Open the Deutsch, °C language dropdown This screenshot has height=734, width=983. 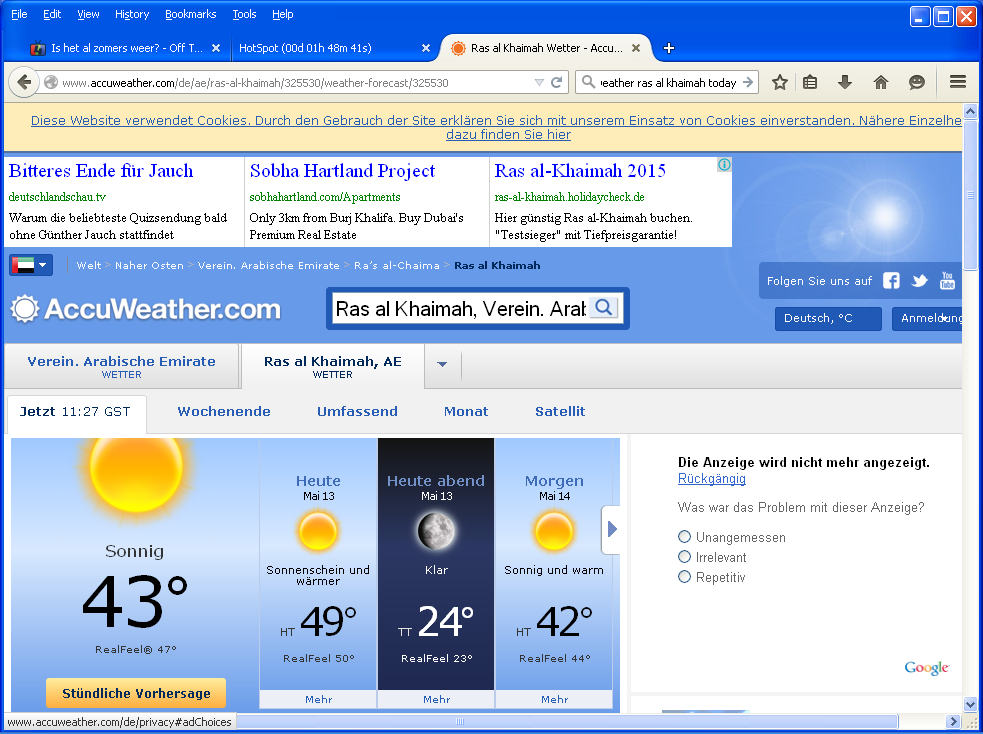[827, 319]
